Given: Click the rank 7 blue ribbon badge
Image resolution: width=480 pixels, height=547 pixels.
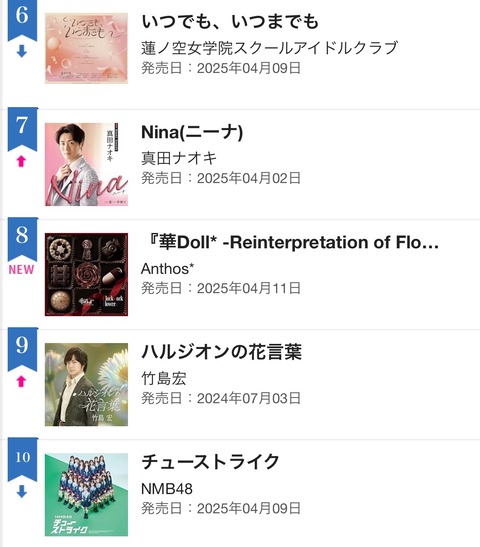Looking at the screenshot, I should click(22, 129).
